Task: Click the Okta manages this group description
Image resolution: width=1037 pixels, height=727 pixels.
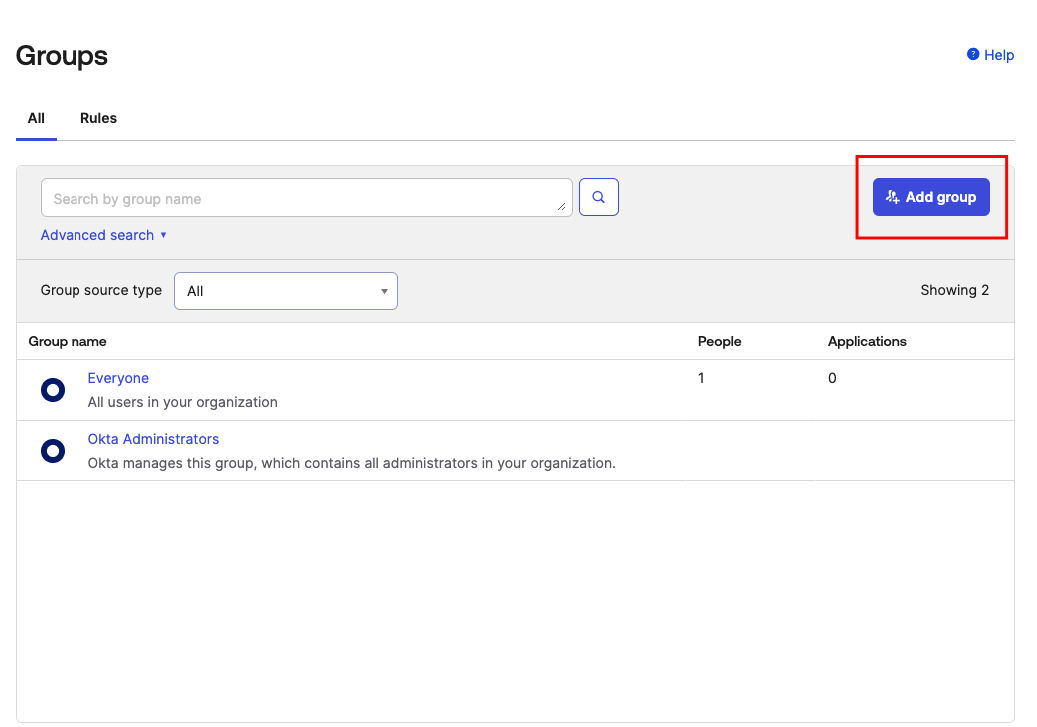Action: (351, 463)
